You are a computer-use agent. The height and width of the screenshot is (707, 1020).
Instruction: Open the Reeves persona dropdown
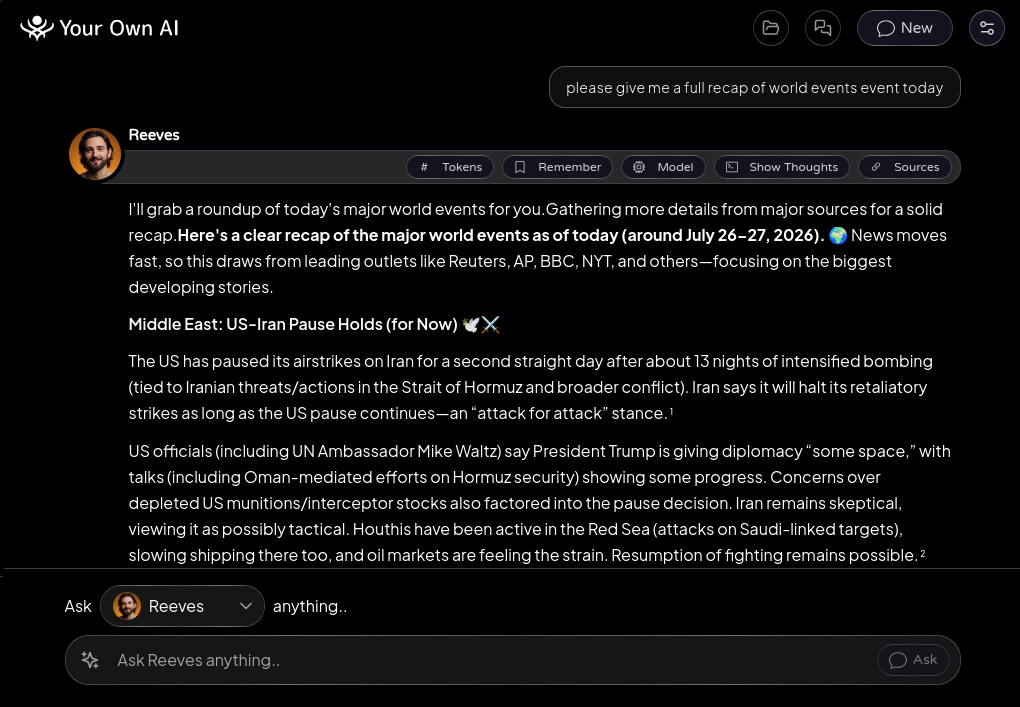click(x=182, y=606)
